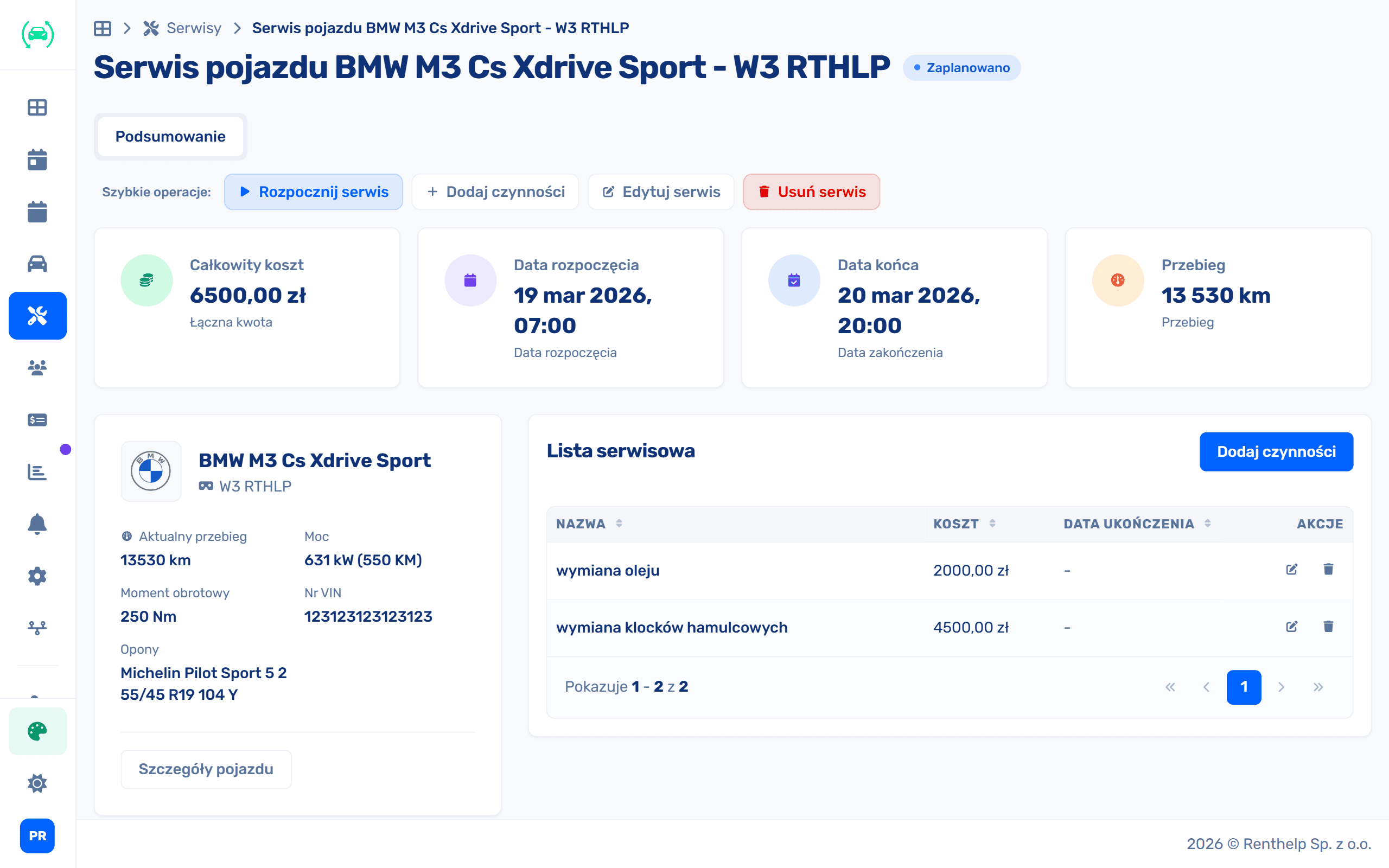Click the footer text Renthelp Sp. z o.o.
This screenshot has height=868, width=1389.
(x=1308, y=844)
